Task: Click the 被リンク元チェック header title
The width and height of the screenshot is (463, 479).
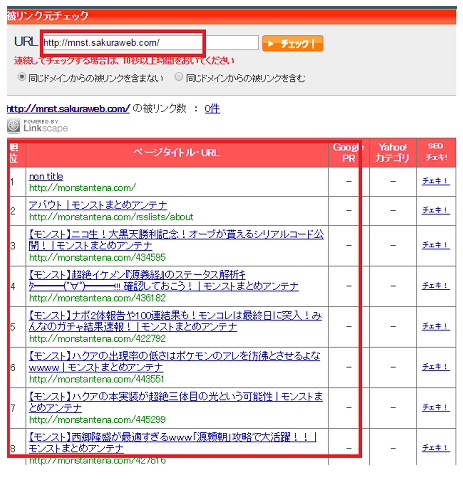Action: tap(48, 16)
